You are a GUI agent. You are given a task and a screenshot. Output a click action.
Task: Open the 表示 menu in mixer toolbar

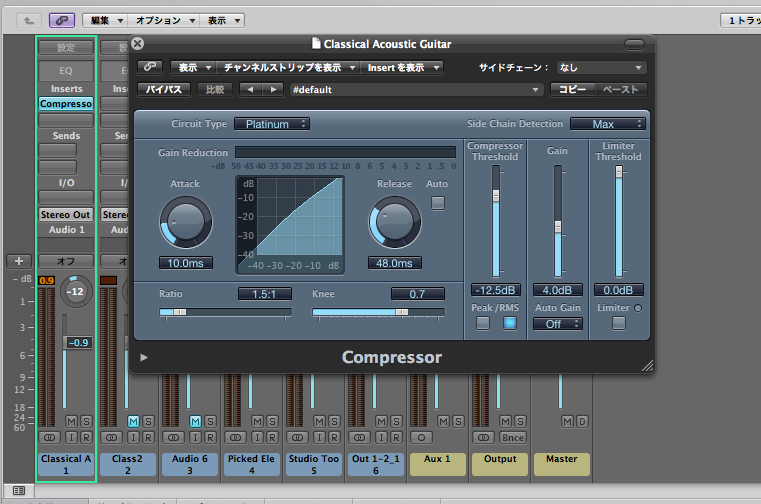(222, 20)
